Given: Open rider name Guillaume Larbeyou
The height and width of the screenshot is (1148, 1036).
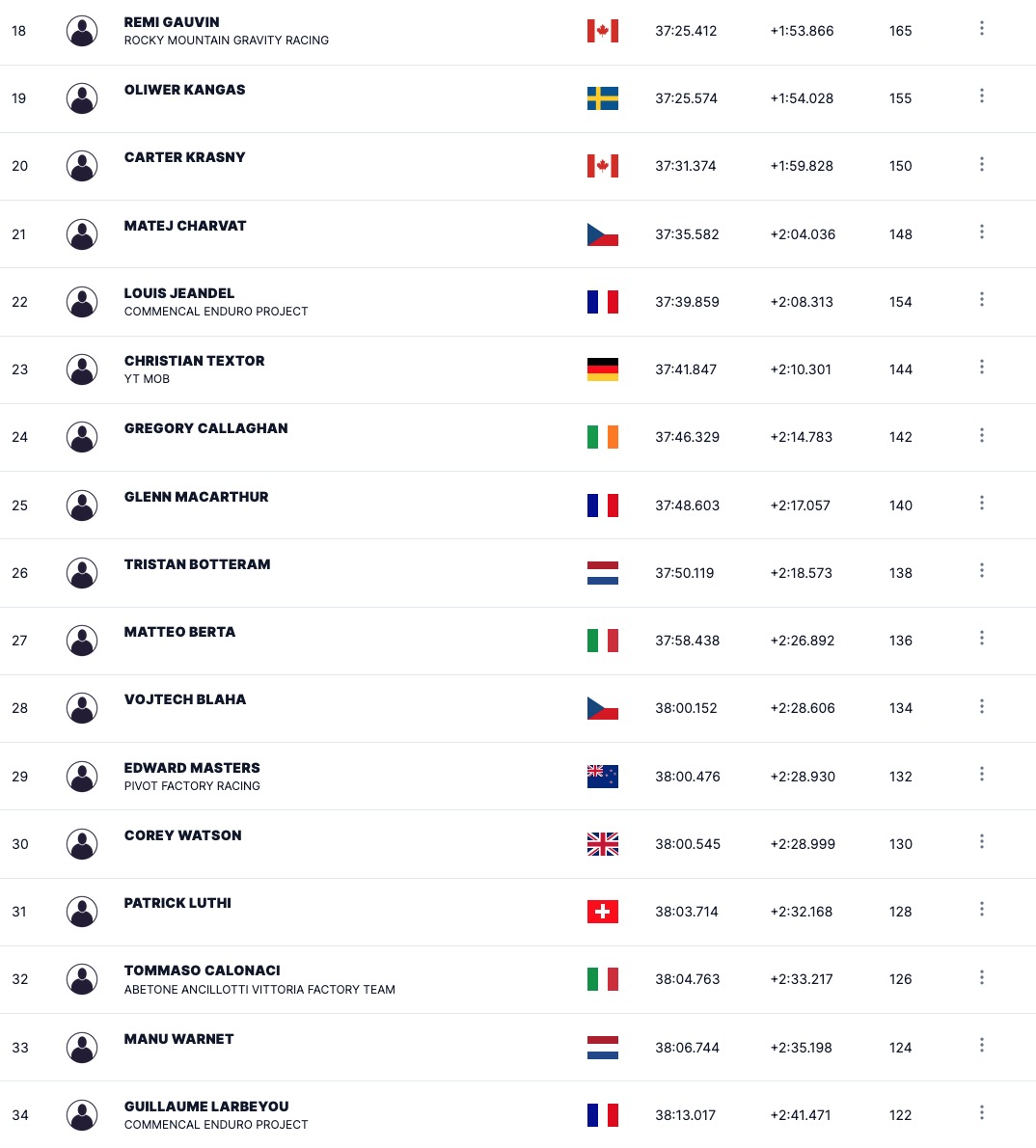Looking at the screenshot, I should pos(206,1107).
